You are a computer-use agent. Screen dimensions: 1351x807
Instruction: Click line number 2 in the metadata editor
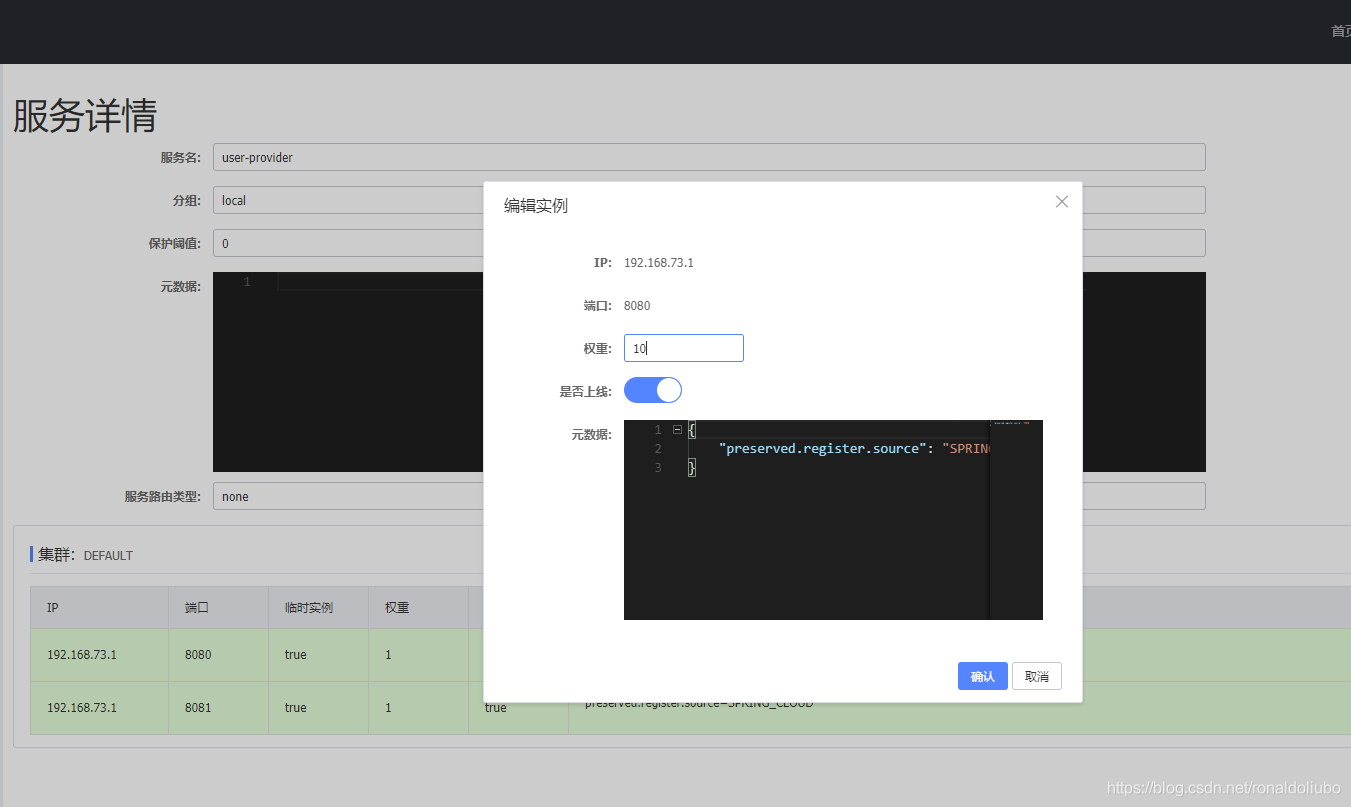click(x=657, y=448)
